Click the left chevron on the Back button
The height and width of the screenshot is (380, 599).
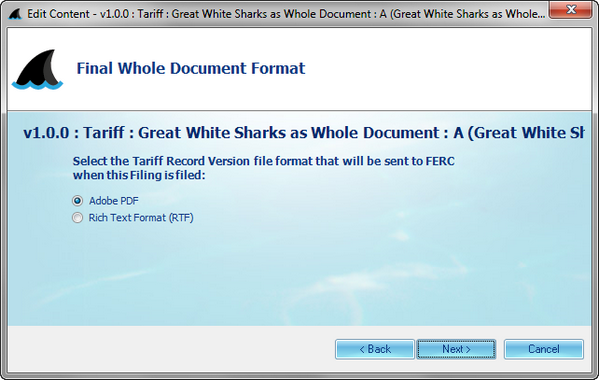coord(362,349)
